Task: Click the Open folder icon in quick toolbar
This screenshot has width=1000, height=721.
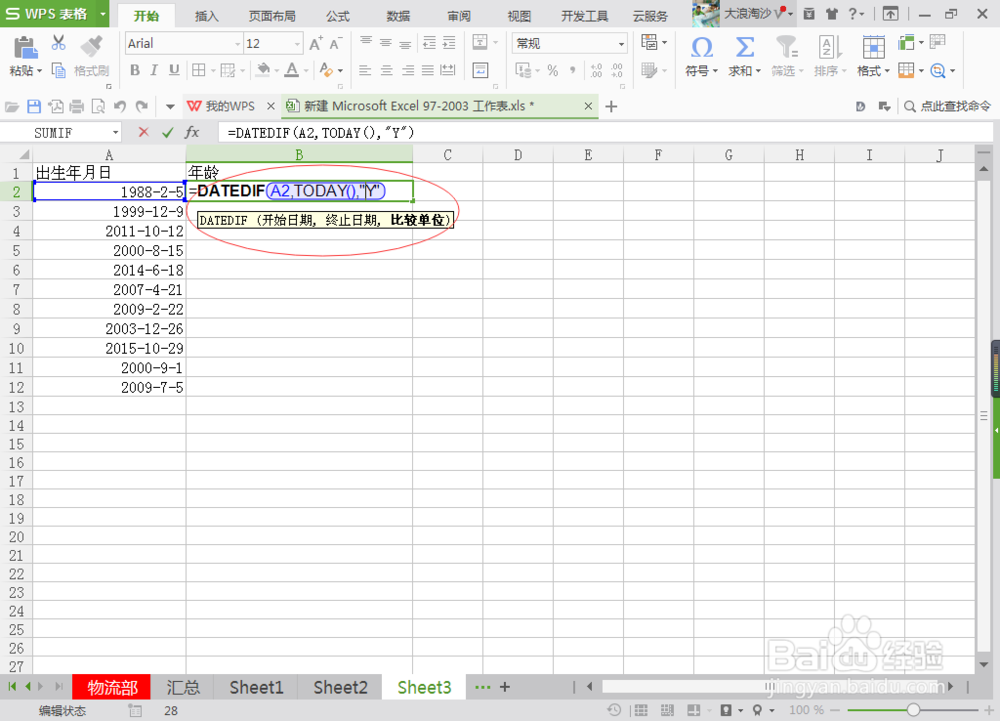Action: coord(11,106)
